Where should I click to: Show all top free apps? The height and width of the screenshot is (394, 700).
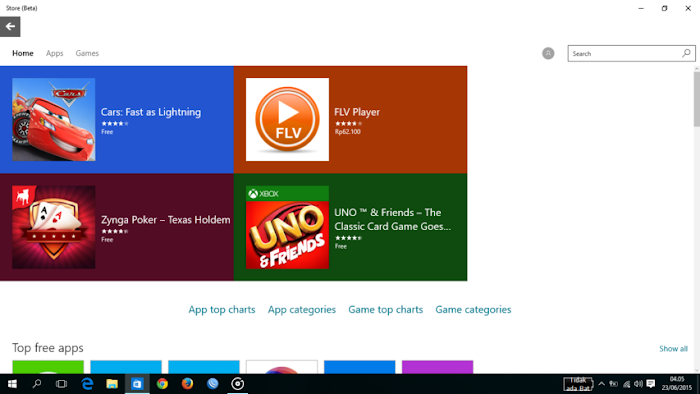click(673, 348)
